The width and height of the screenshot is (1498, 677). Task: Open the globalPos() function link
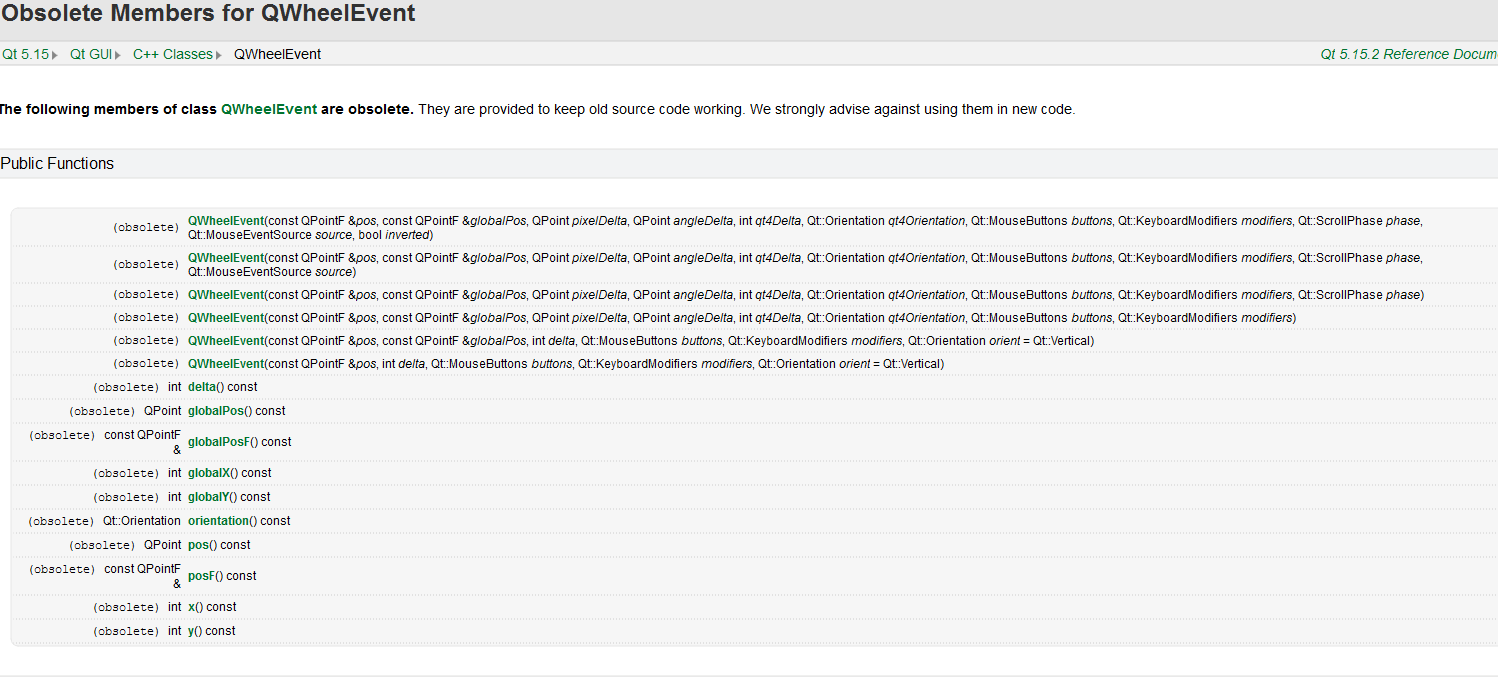click(x=214, y=411)
